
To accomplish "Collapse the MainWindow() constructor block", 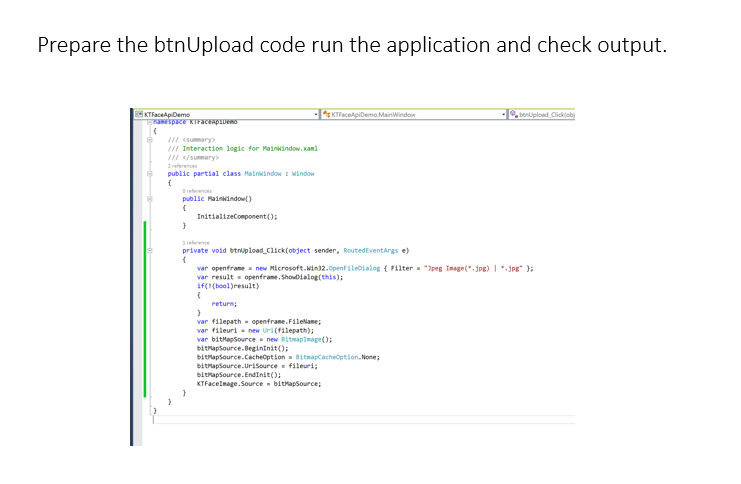I will pyautogui.click(x=150, y=199).
